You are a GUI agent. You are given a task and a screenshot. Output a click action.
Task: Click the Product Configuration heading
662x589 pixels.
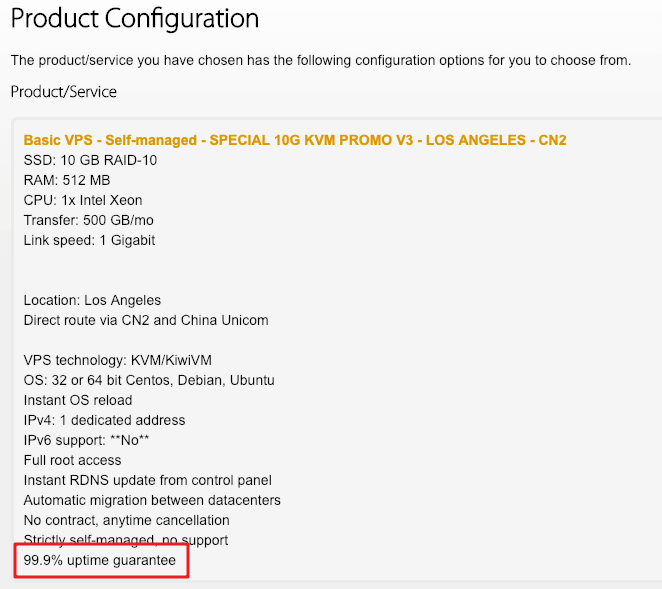[x=135, y=19]
